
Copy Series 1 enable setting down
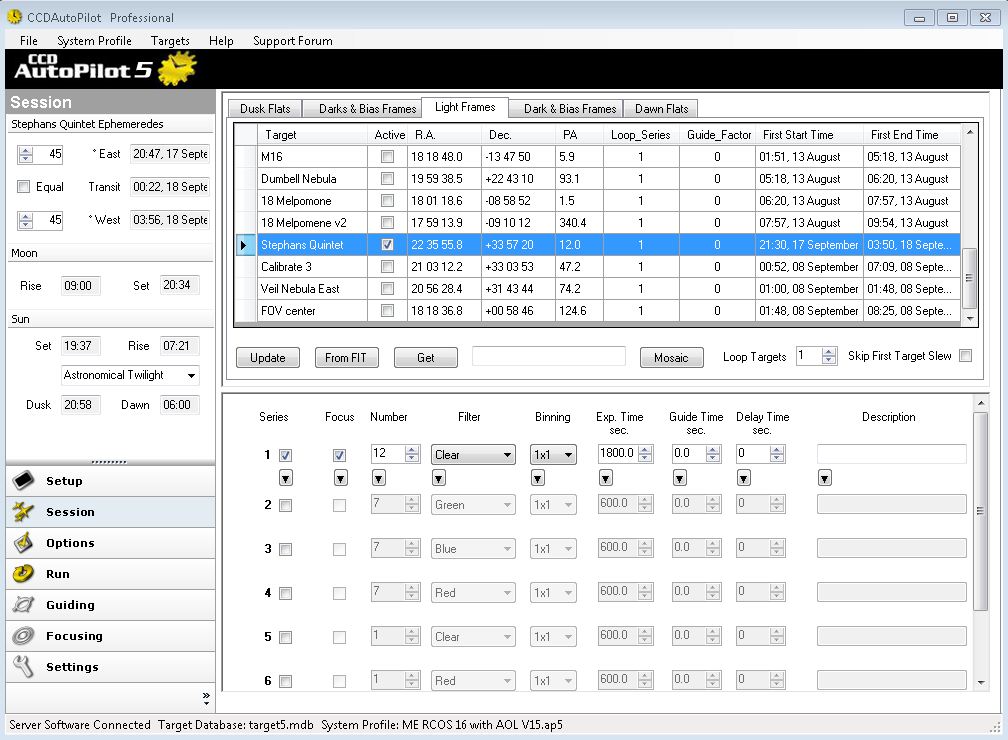click(x=285, y=478)
